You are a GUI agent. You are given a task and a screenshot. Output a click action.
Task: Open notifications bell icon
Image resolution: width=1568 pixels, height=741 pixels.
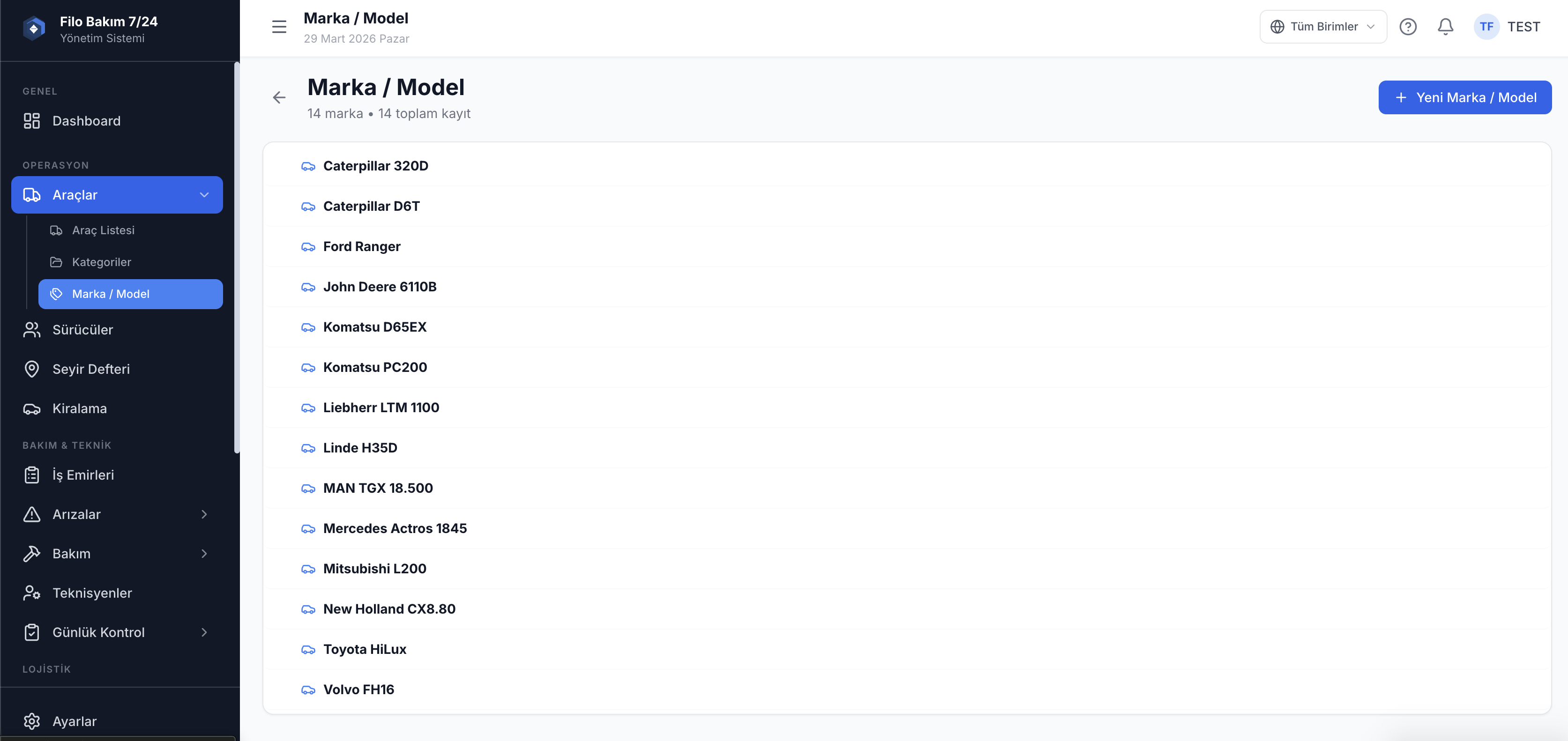click(x=1445, y=27)
